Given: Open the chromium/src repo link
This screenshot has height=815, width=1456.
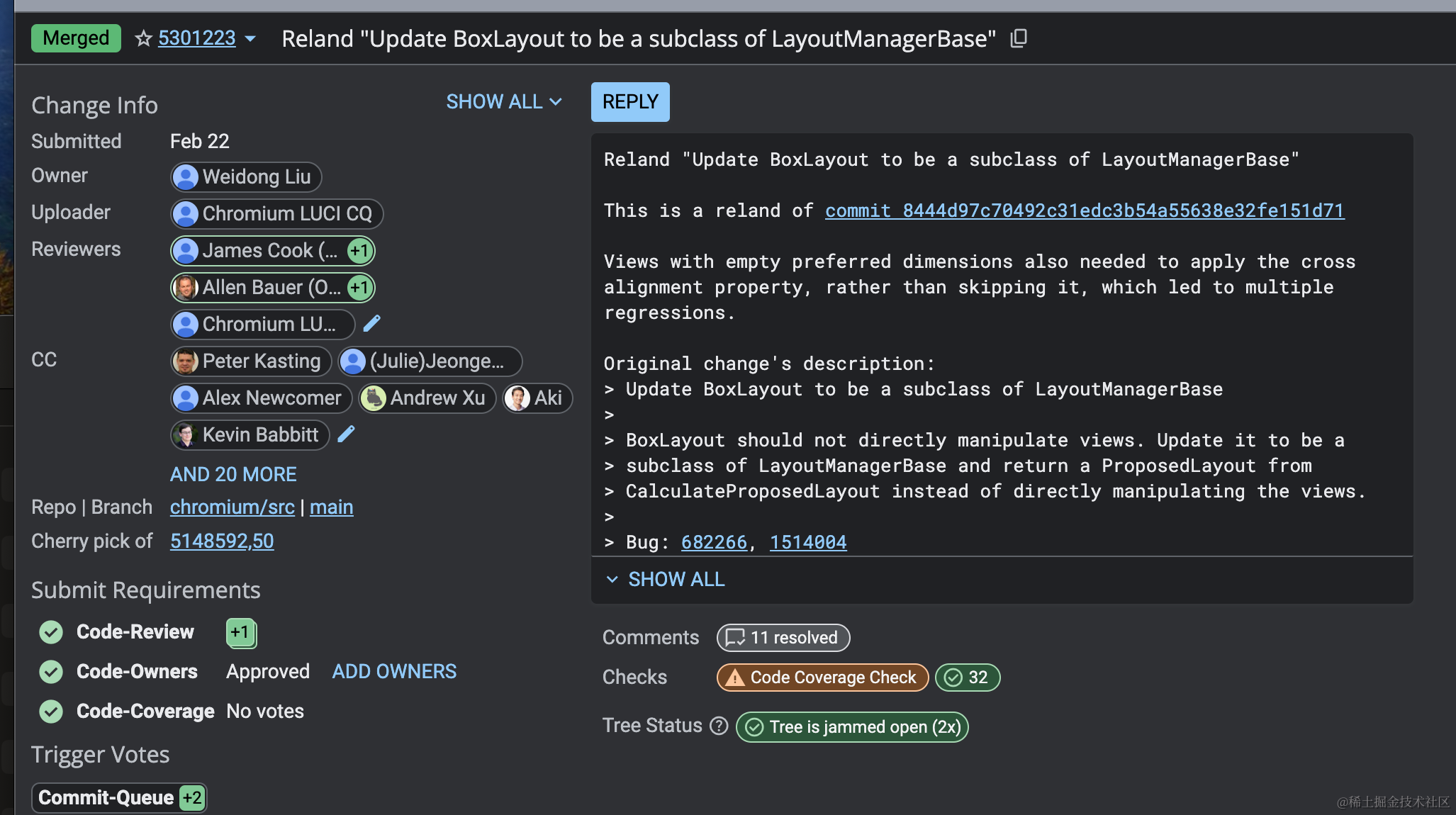Looking at the screenshot, I should pyautogui.click(x=232, y=507).
